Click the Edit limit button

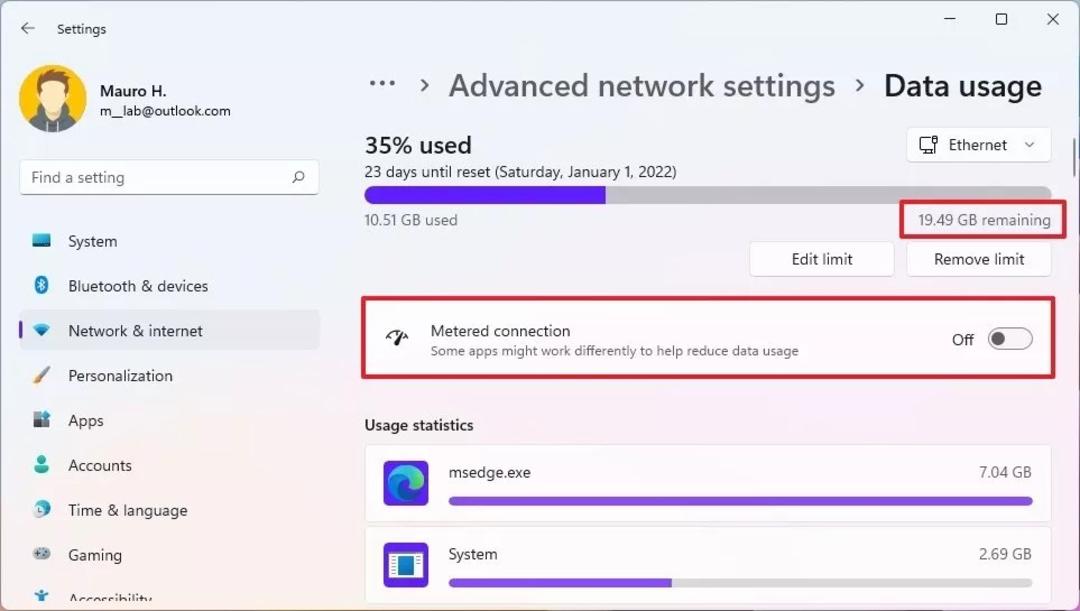coord(822,259)
